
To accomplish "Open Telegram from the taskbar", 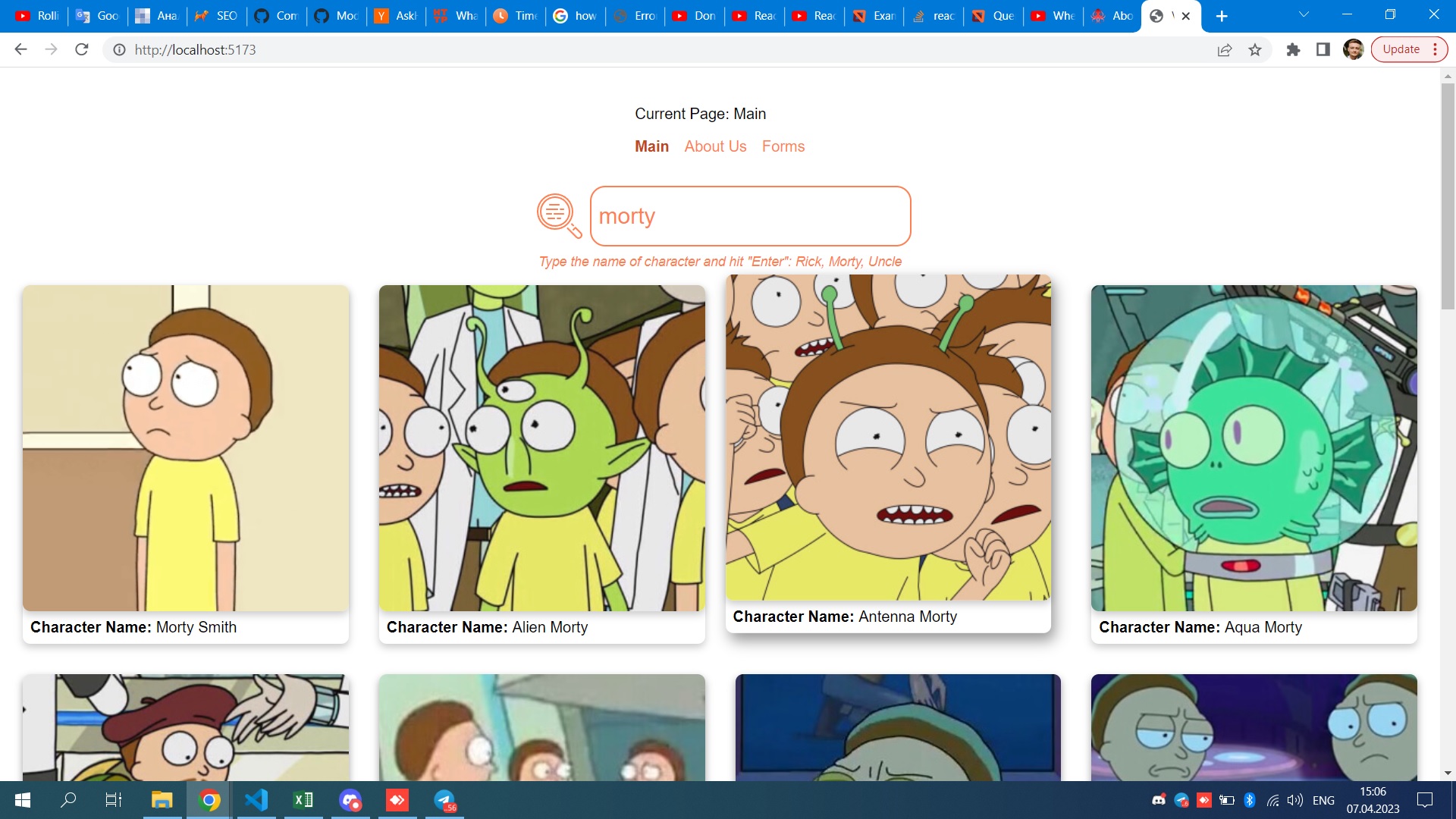I will click(444, 800).
